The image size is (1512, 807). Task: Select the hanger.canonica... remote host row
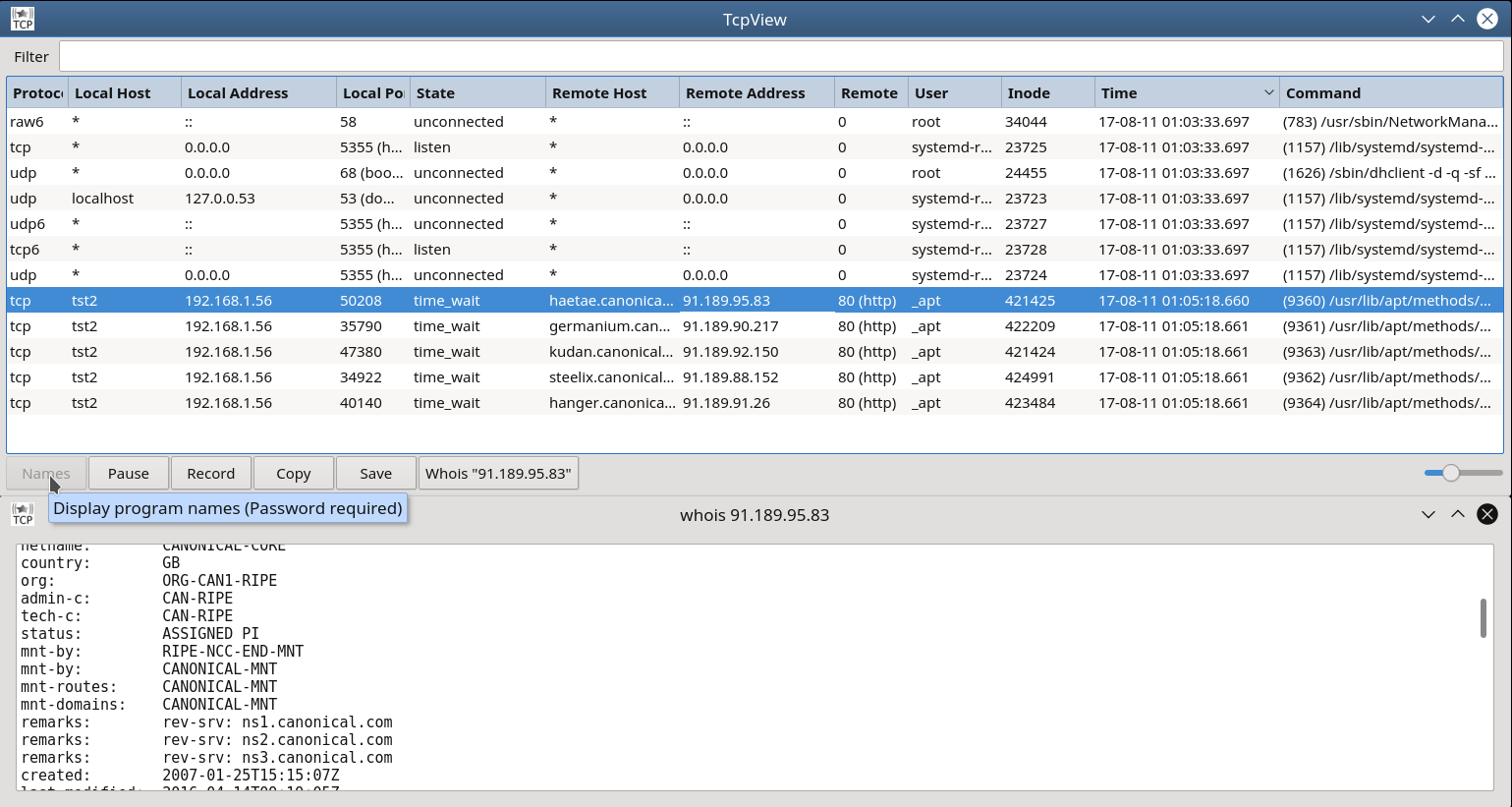click(755, 403)
